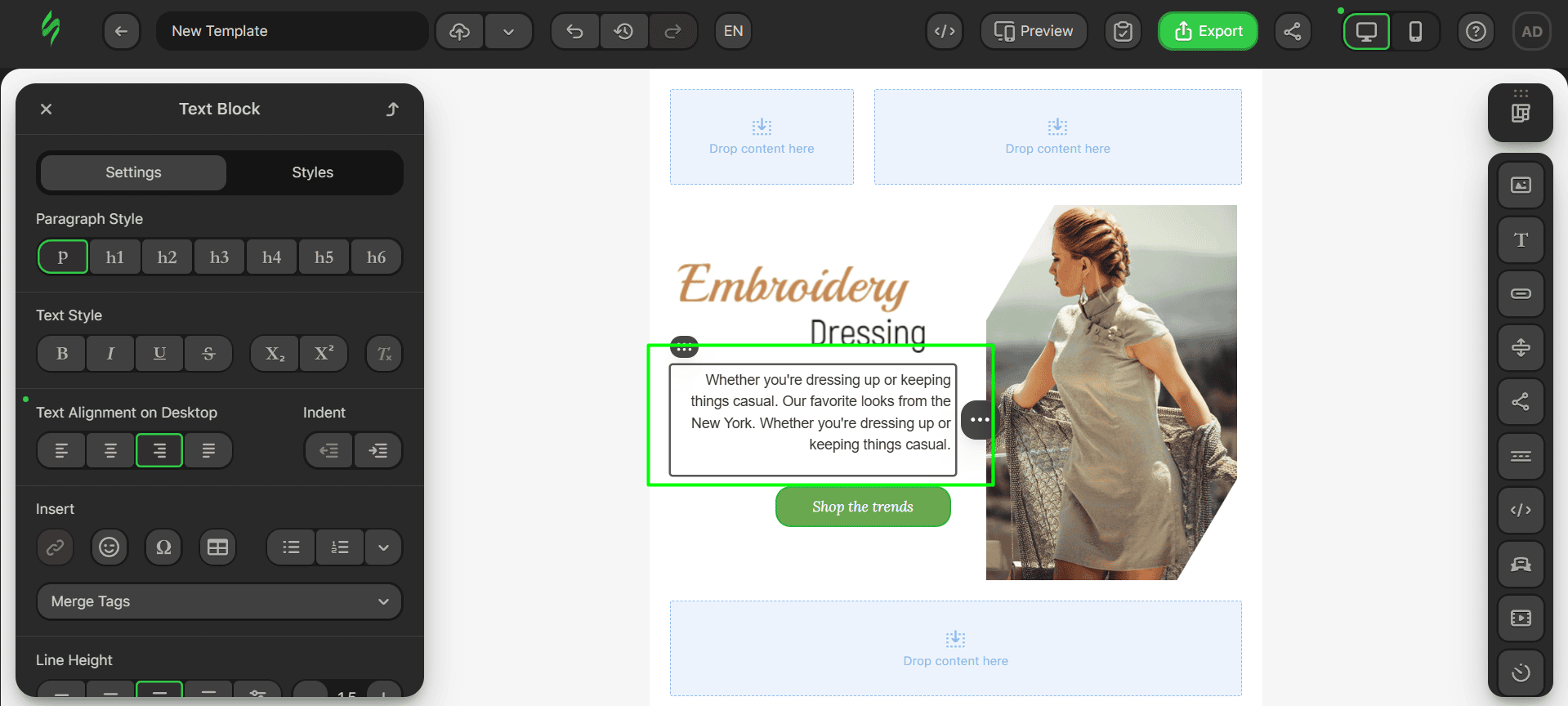Add Text block from right sidebar

[1520, 239]
